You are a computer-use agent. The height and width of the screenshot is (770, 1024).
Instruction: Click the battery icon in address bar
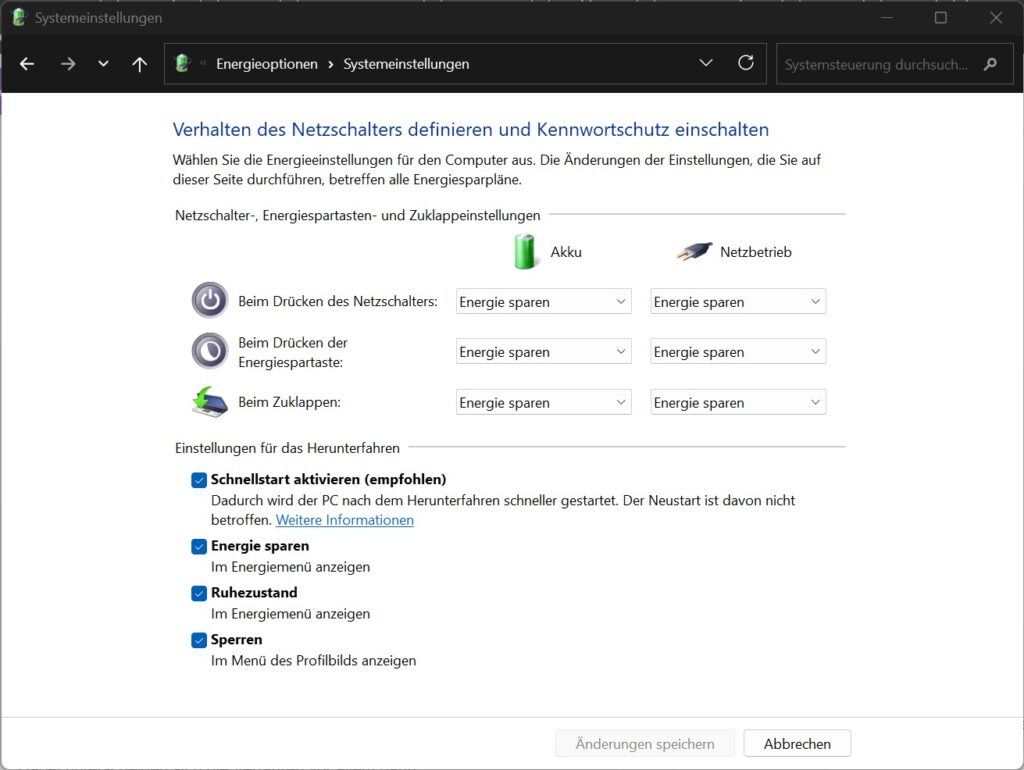[183, 63]
